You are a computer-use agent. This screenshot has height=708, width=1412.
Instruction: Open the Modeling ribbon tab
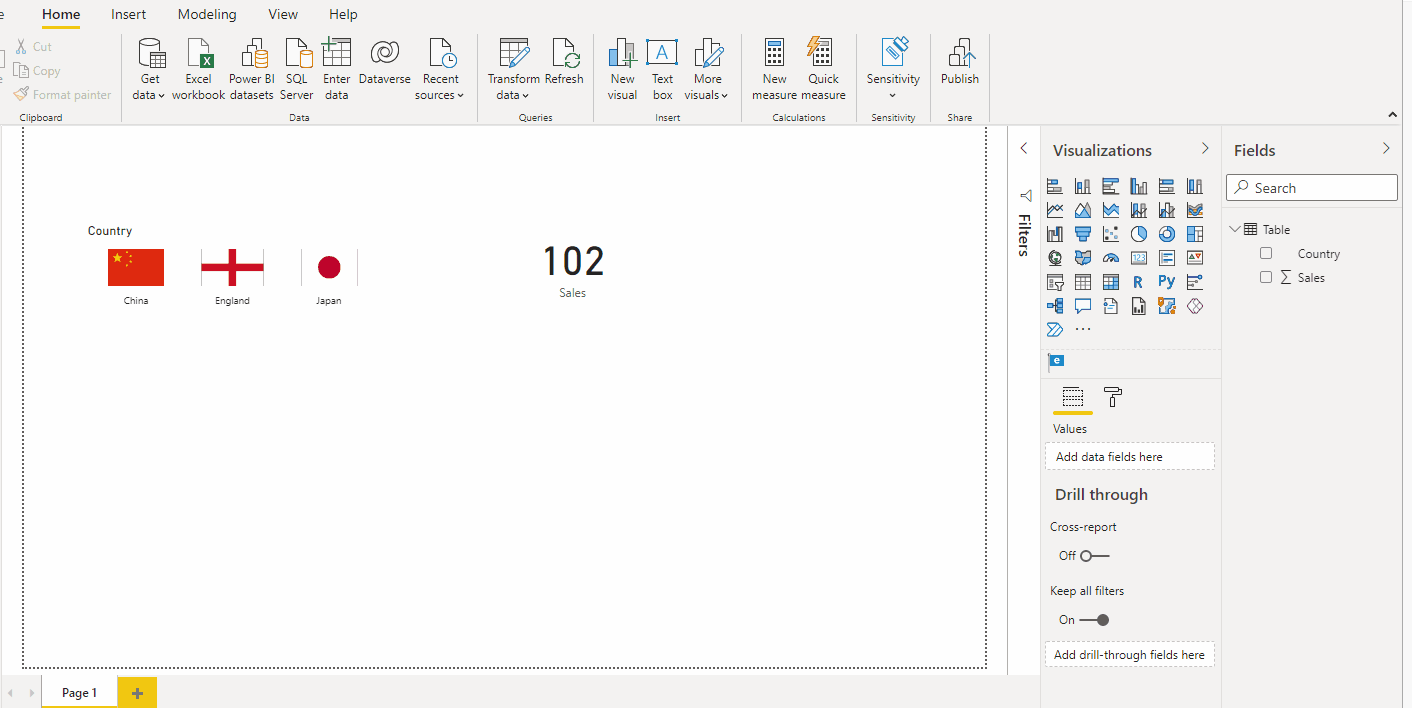coord(207,15)
